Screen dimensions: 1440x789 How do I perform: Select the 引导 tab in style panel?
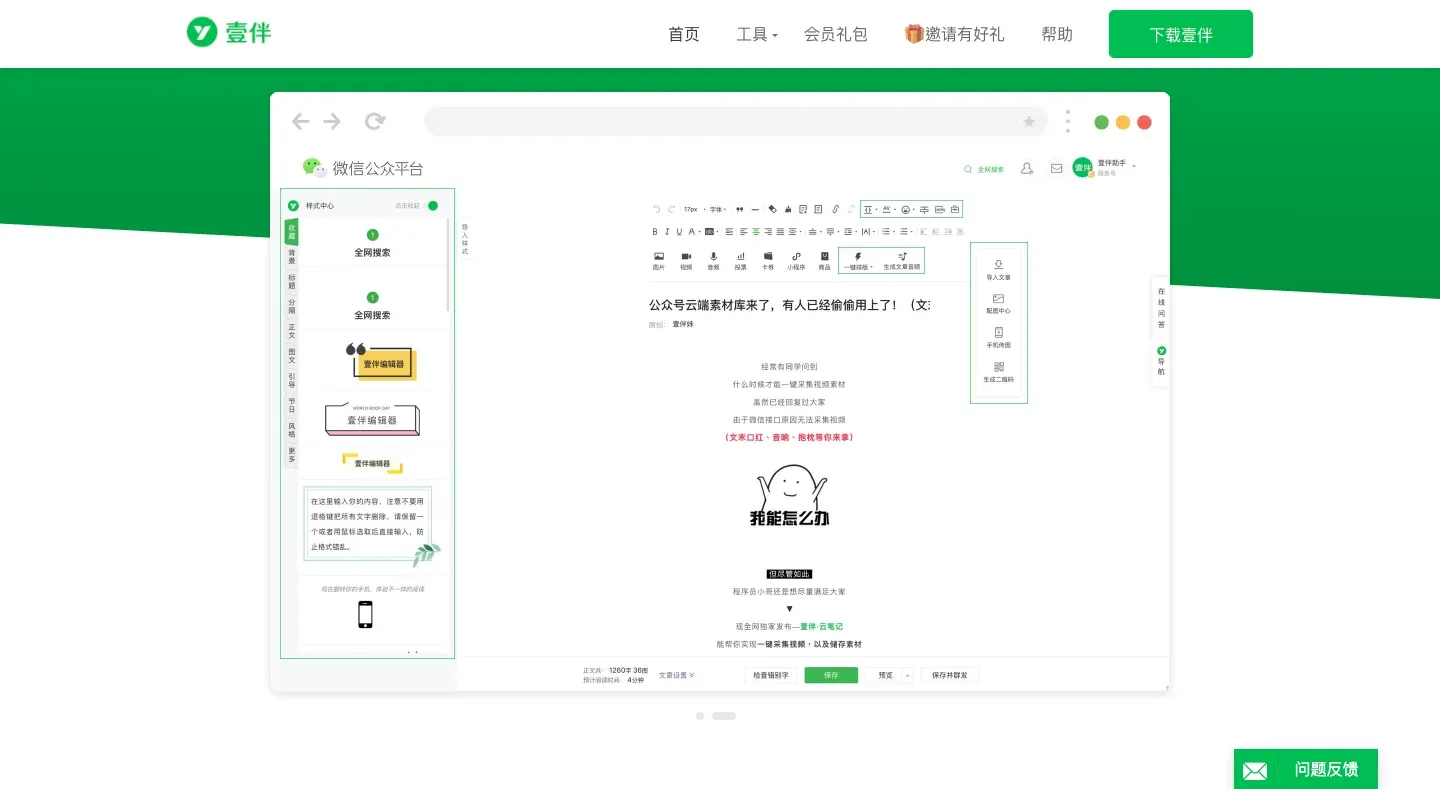pyautogui.click(x=292, y=381)
